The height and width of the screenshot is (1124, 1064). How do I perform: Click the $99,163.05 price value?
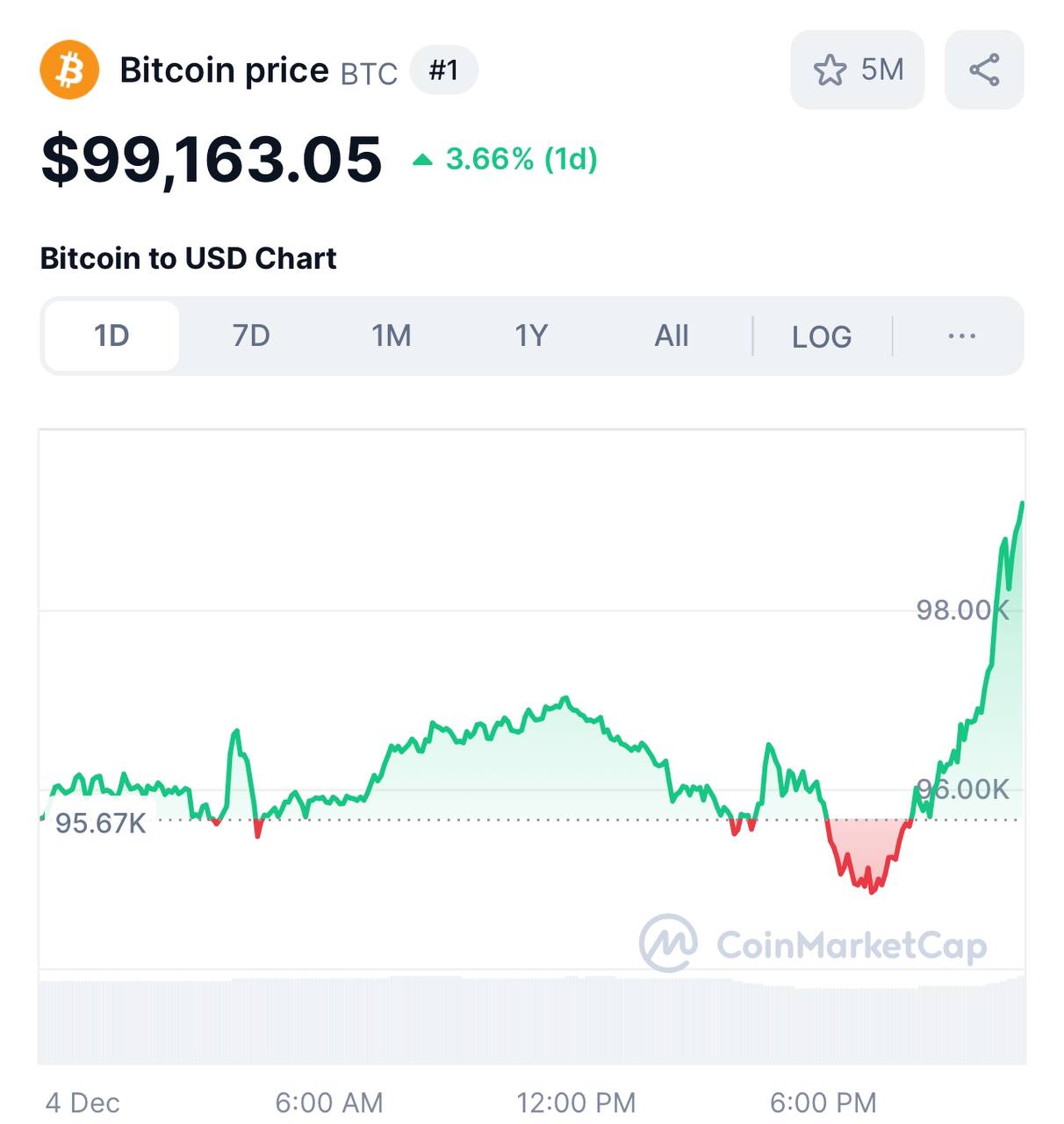(212, 160)
